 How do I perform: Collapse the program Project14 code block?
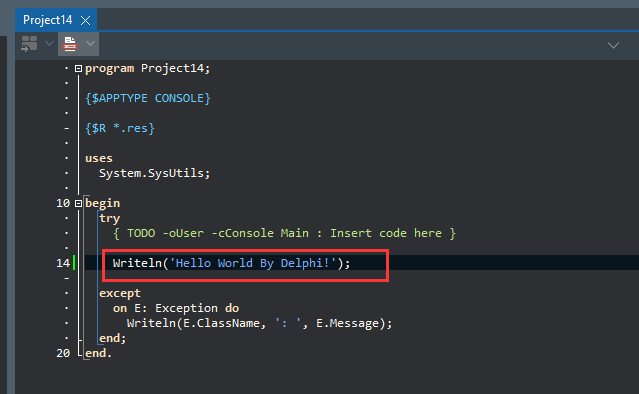coord(78,68)
